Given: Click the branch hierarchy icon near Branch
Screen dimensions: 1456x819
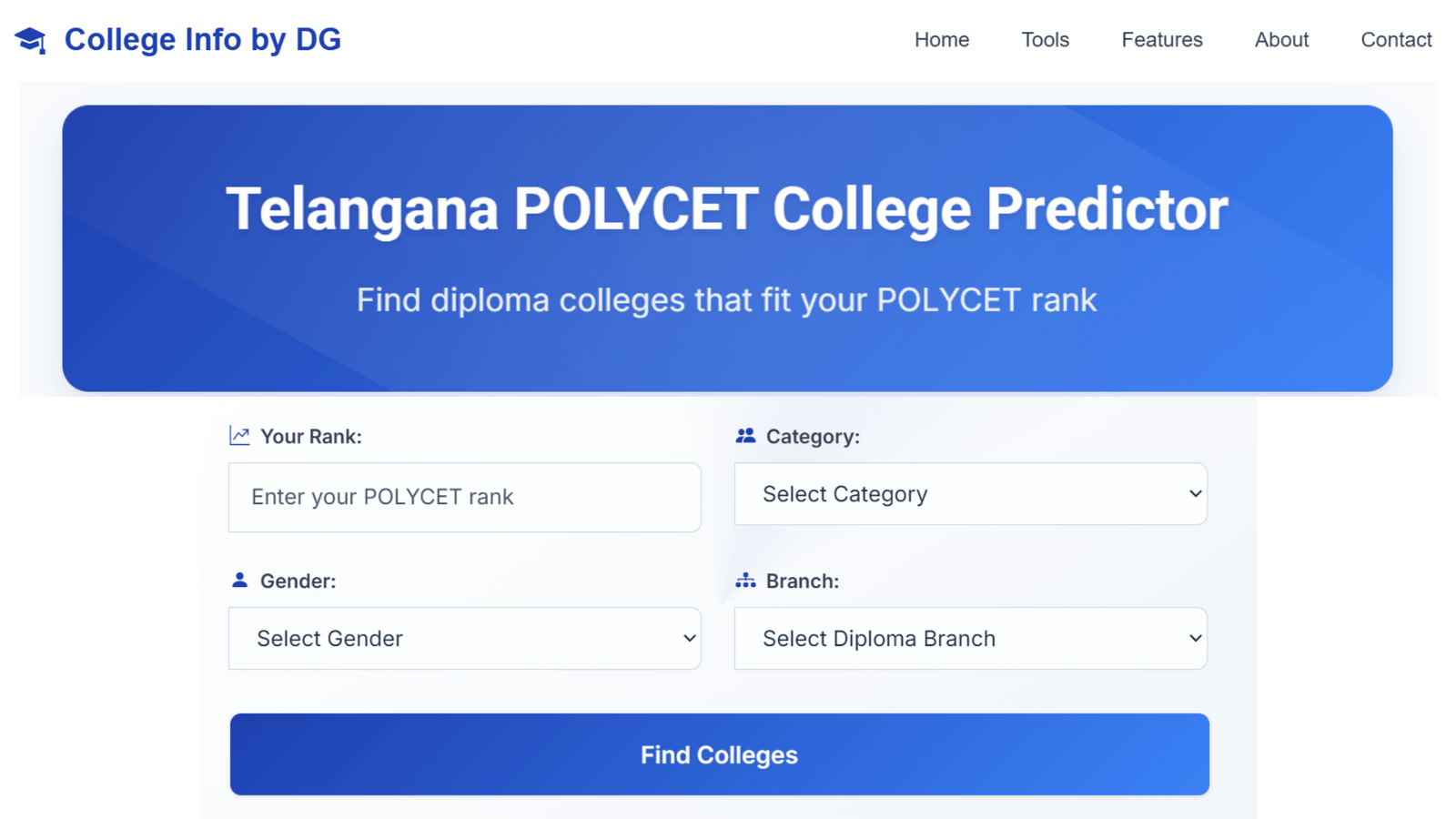Looking at the screenshot, I should tap(745, 580).
